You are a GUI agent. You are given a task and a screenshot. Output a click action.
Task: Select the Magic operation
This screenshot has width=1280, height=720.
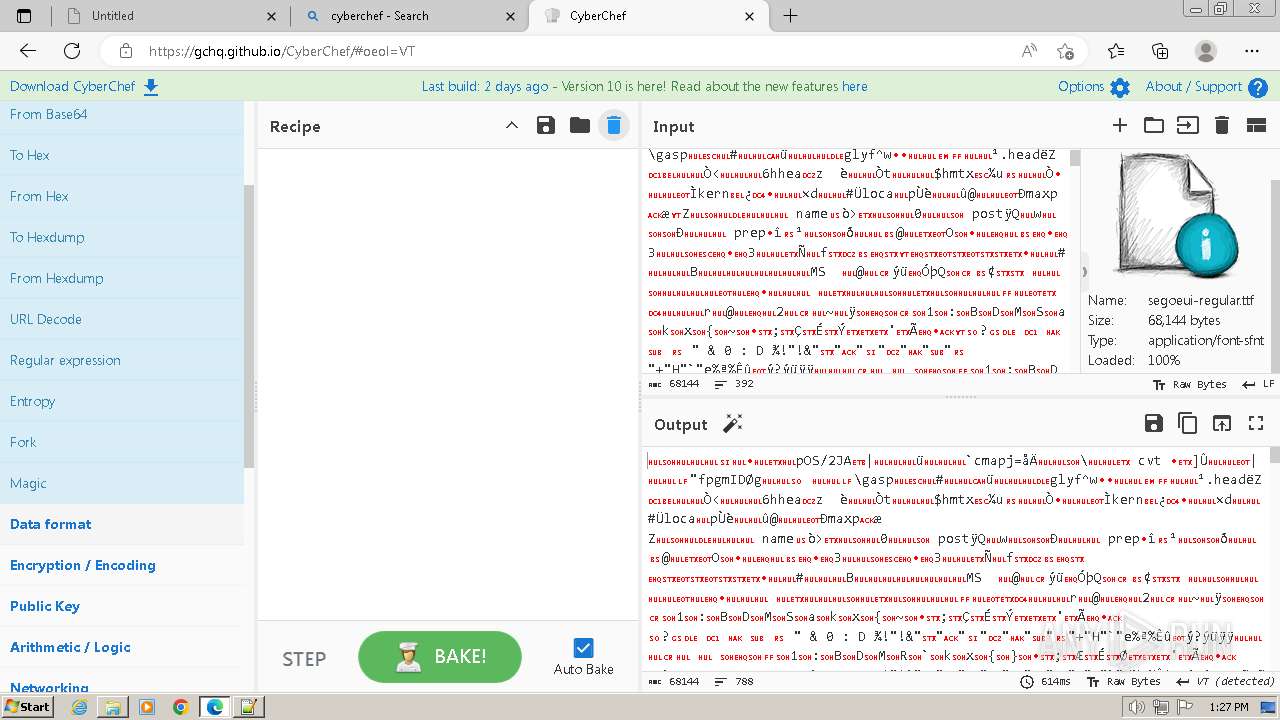point(122,483)
